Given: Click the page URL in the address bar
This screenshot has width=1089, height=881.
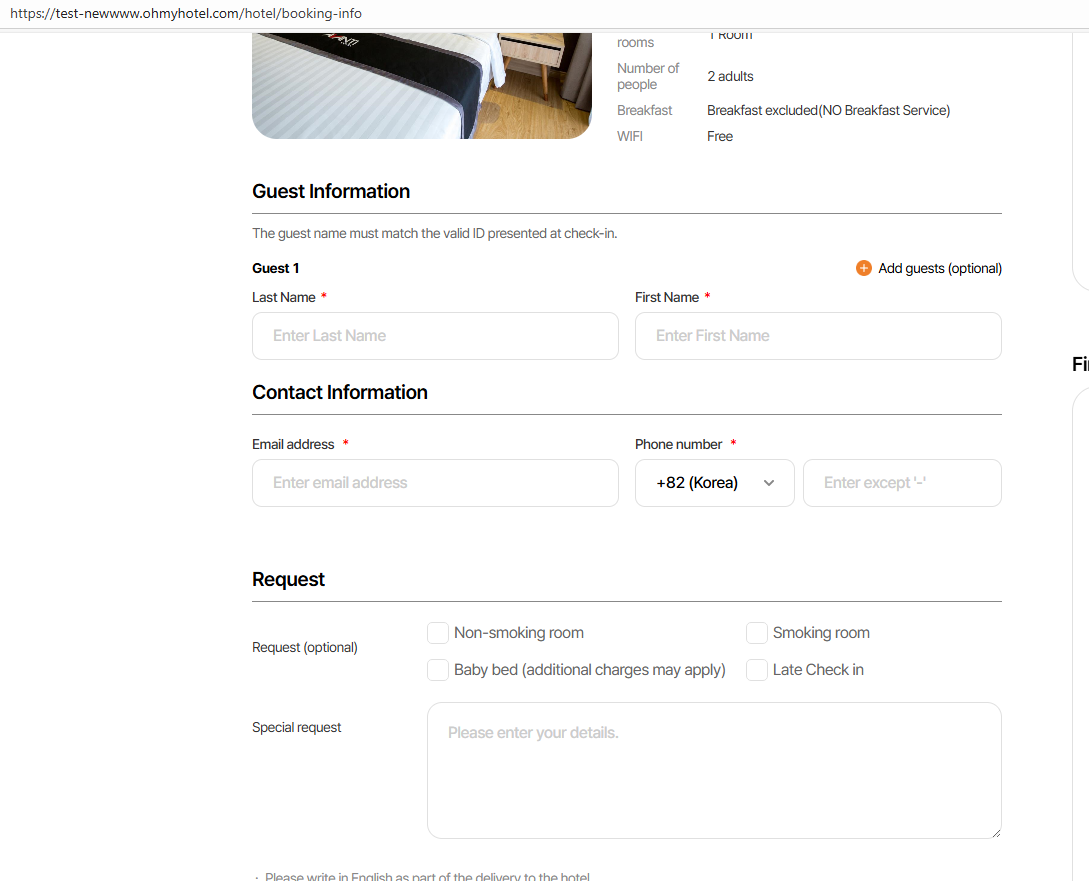Looking at the screenshot, I should point(186,14).
